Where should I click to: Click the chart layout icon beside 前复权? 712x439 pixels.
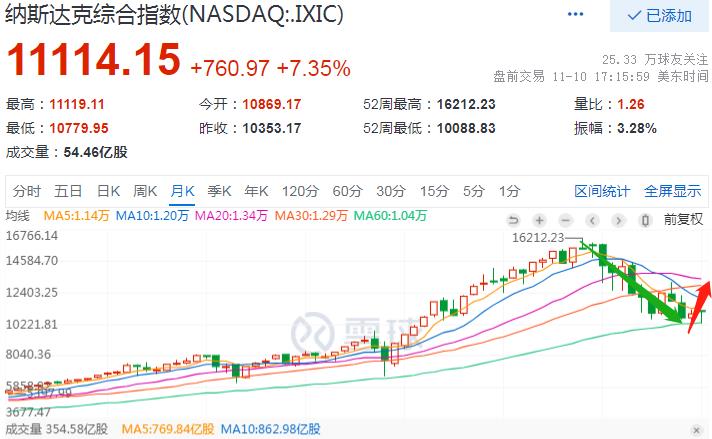[645, 221]
